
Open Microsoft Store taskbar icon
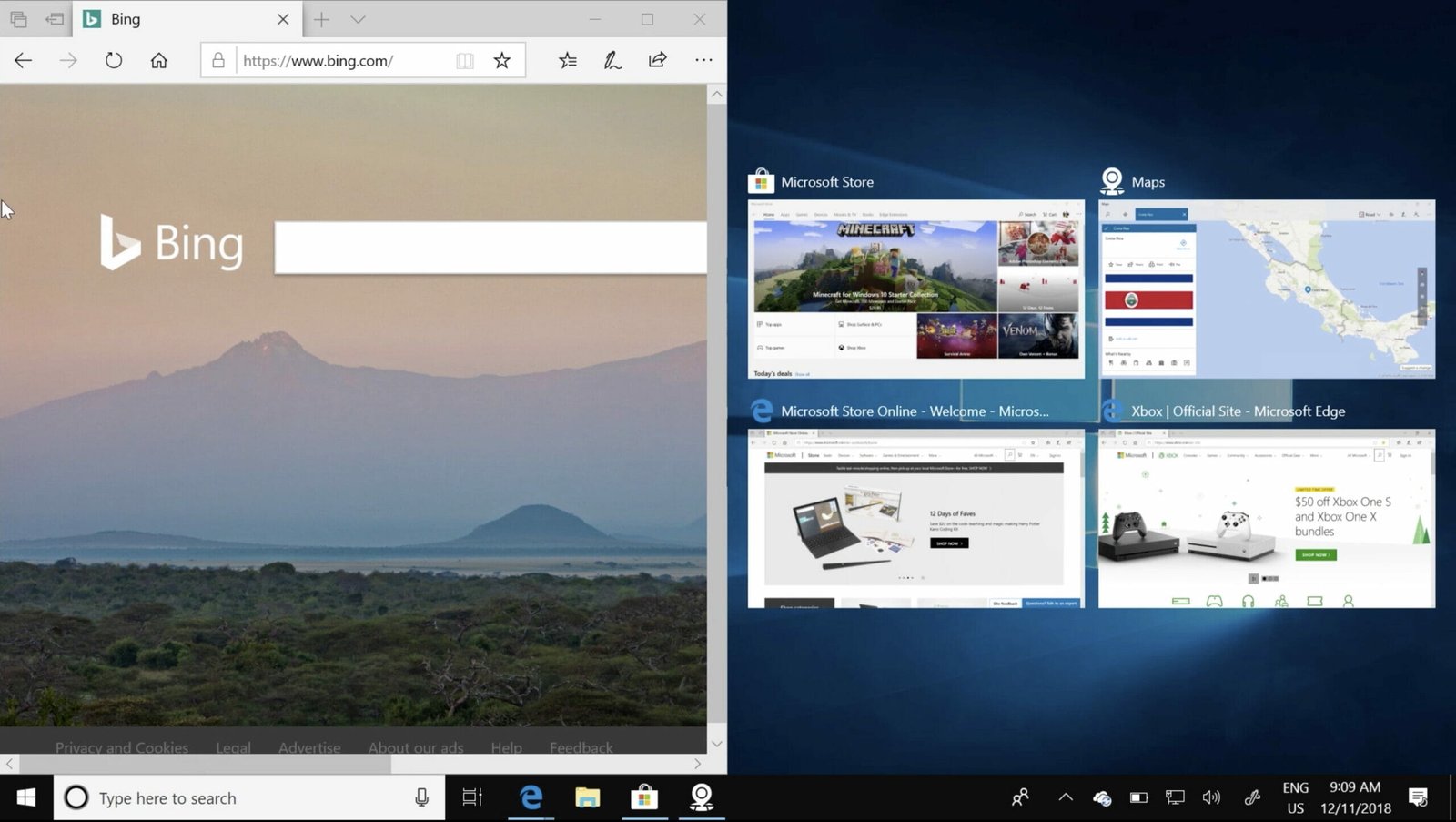644,798
